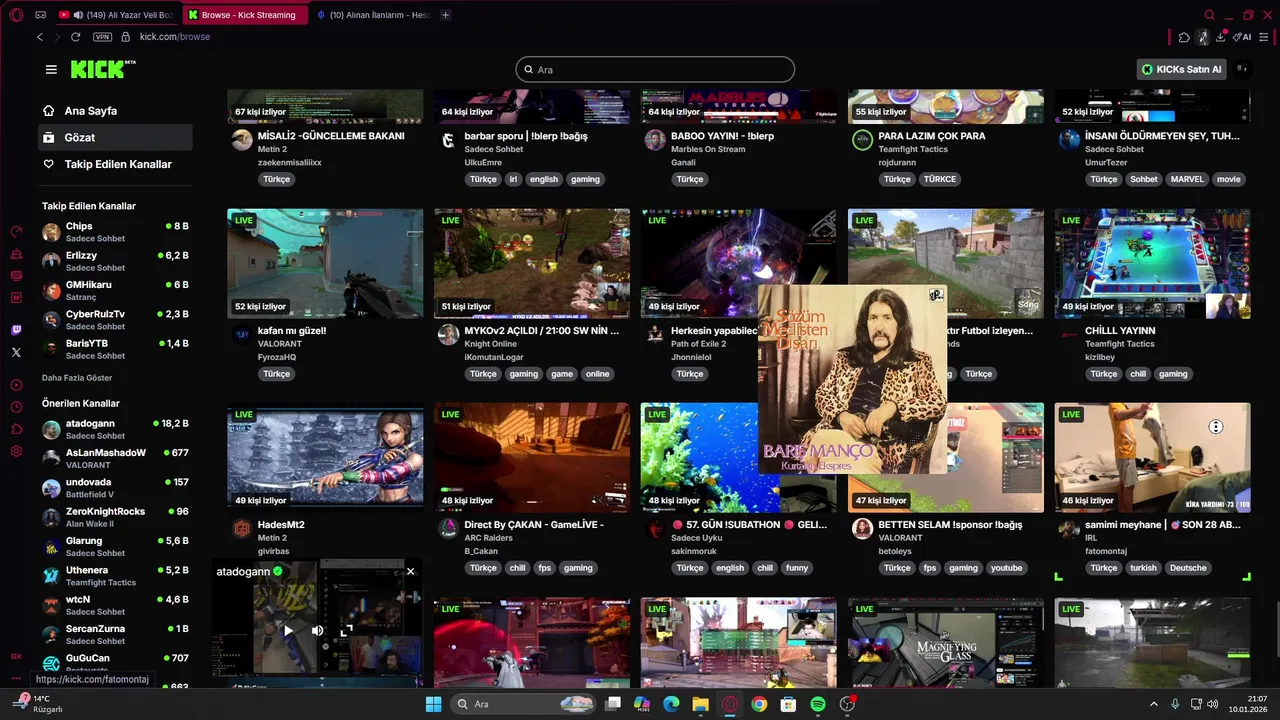Open a new browser tab with plus
Image resolution: width=1280 pixels, height=720 pixels.
445,15
